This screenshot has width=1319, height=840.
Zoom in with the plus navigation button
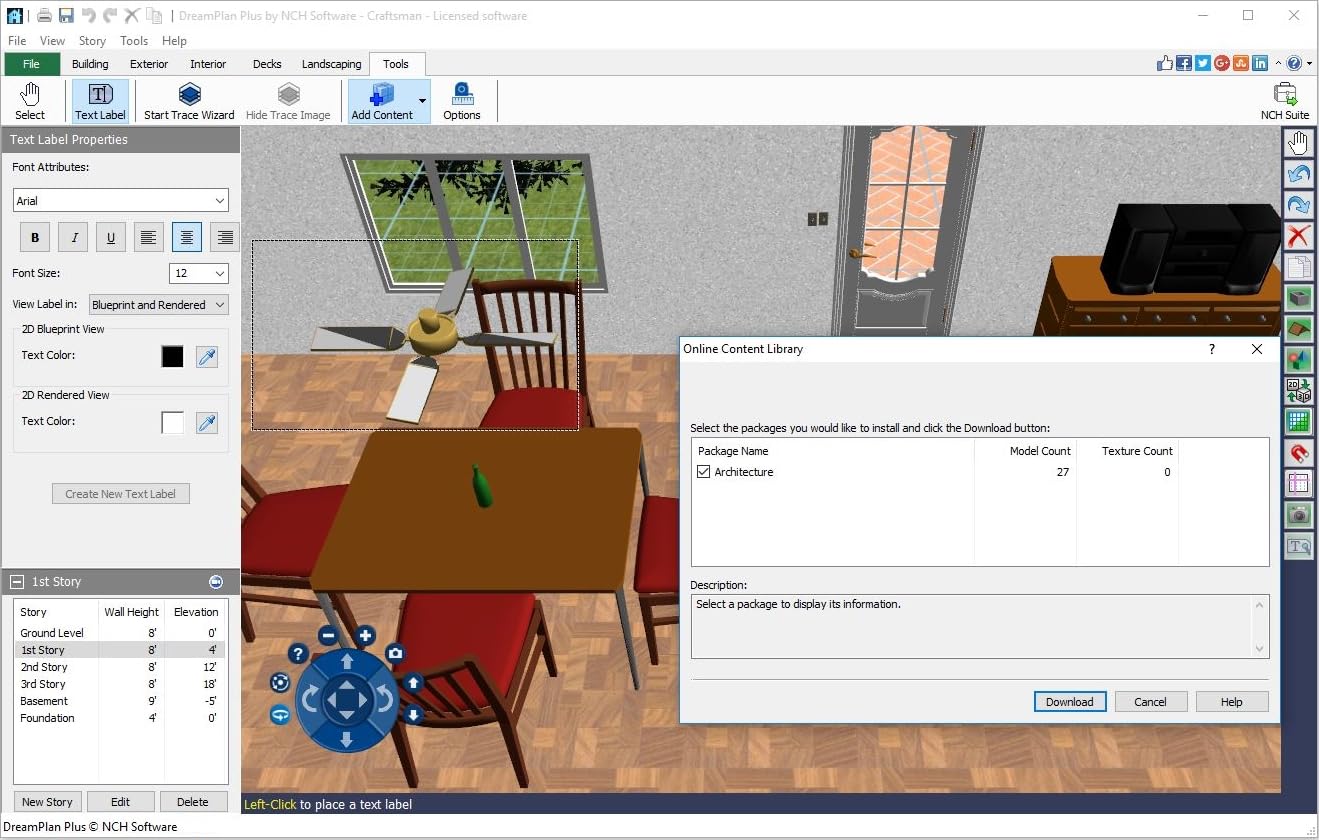pyautogui.click(x=365, y=635)
